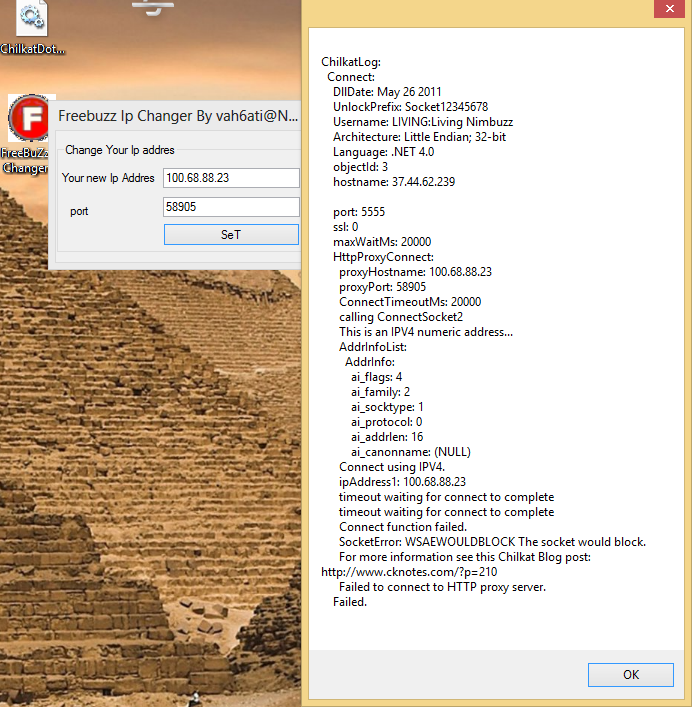The height and width of the screenshot is (707, 692).
Task: Click the SeT button
Action: click(231, 234)
